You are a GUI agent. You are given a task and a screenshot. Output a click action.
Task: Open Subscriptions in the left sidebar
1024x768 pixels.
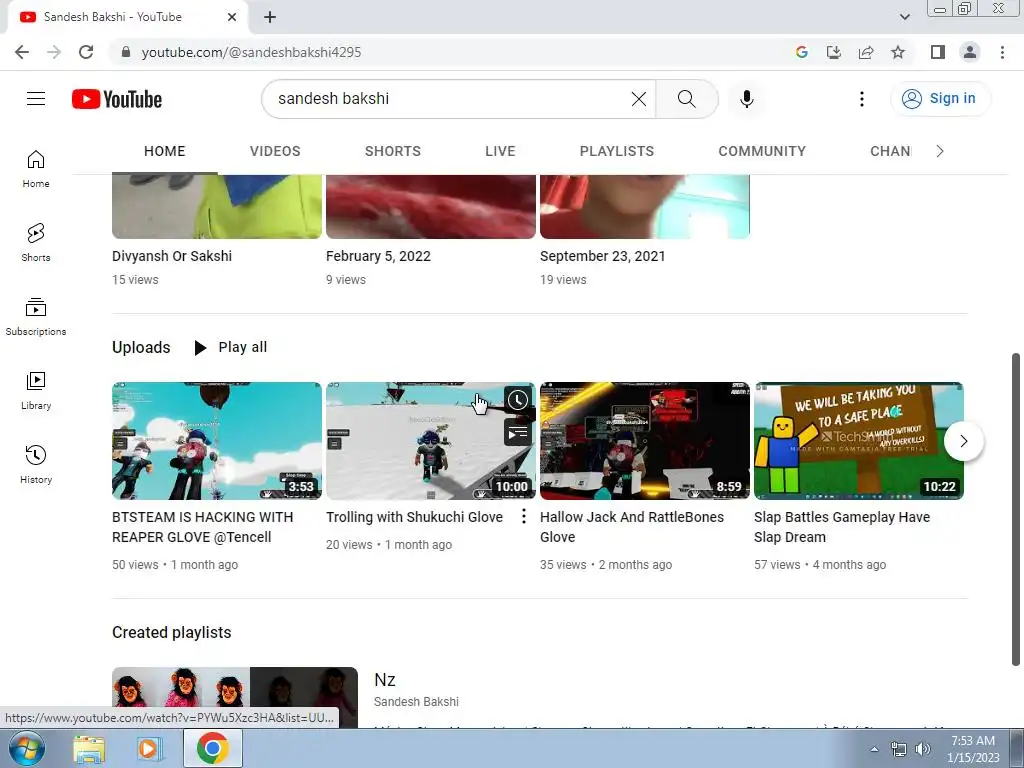(x=36, y=317)
